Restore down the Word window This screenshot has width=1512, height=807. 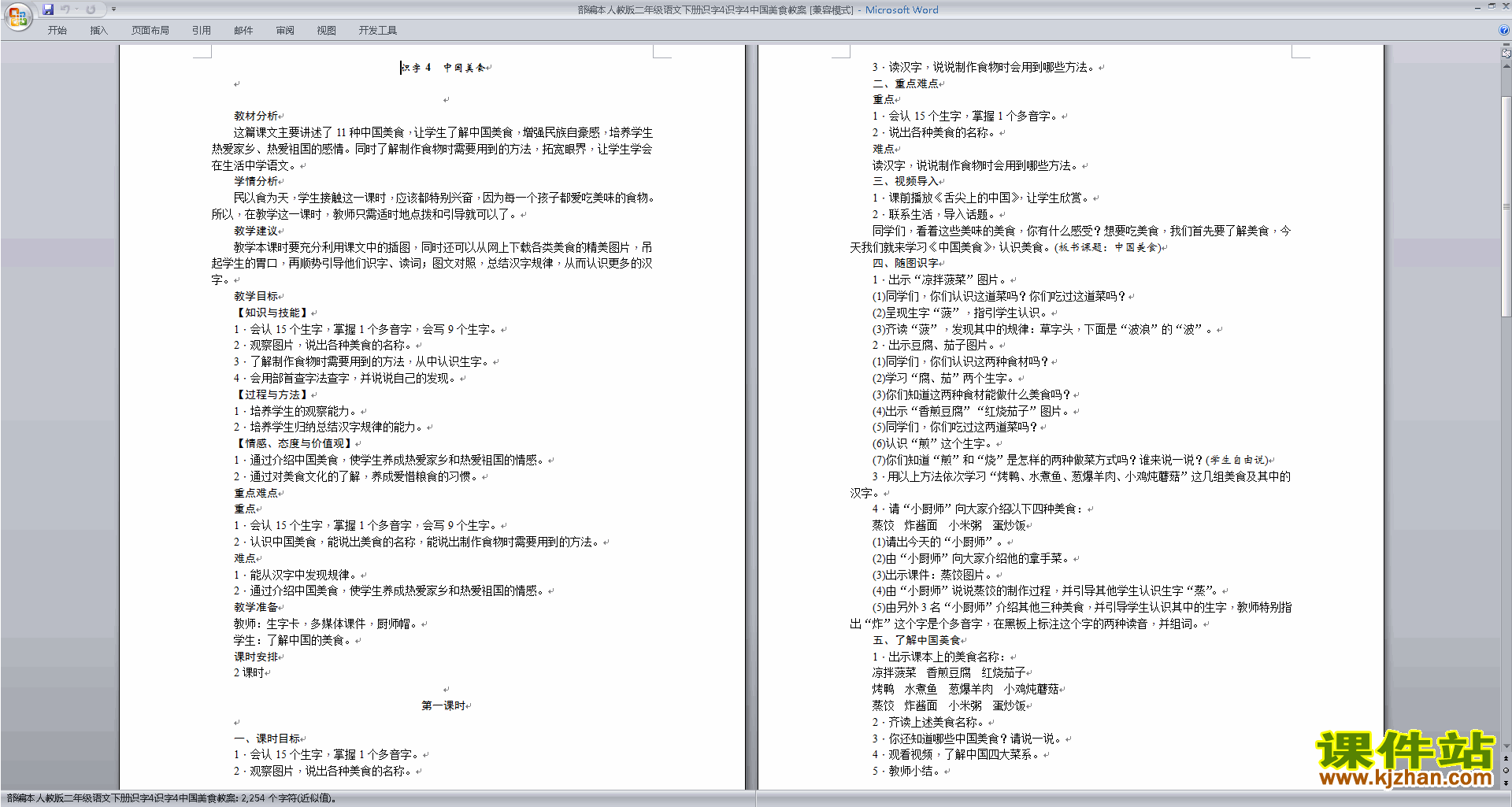coord(1492,6)
